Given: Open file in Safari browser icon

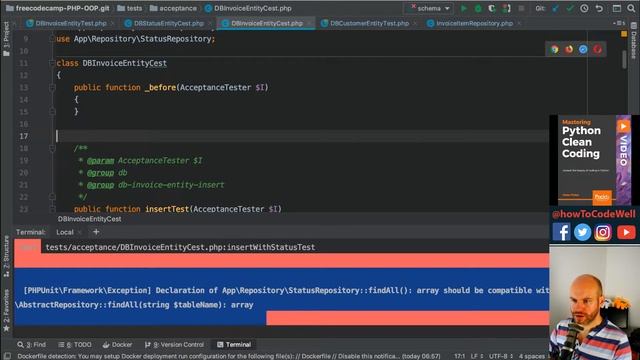Looking at the screenshot, I should point(583,49).
